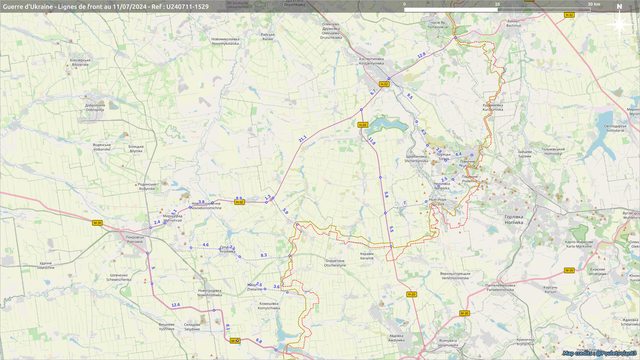Click the 2.4 distance label near Myrnohrad
The width and height of the screenshot is (640, 360).
157,222
